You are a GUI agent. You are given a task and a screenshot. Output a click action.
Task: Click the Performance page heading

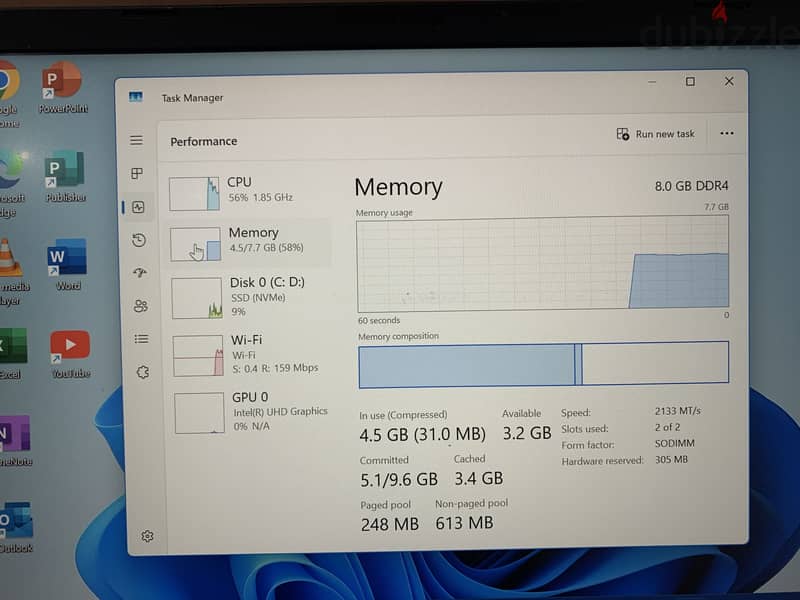pyautogui.click(x=204, y=141)
